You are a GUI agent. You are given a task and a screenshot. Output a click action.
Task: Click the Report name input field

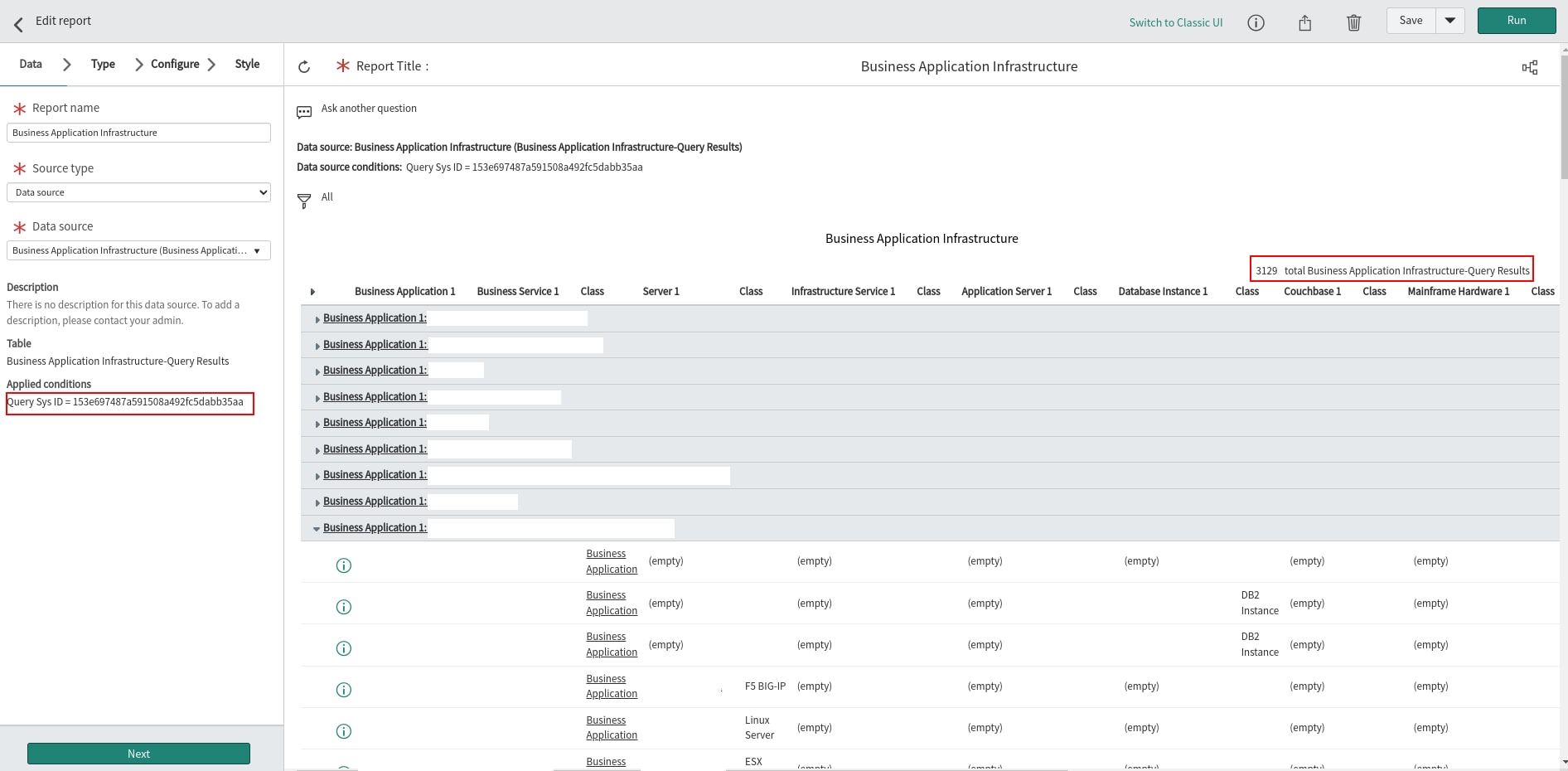pyautogui.click(x=138, y=133)
